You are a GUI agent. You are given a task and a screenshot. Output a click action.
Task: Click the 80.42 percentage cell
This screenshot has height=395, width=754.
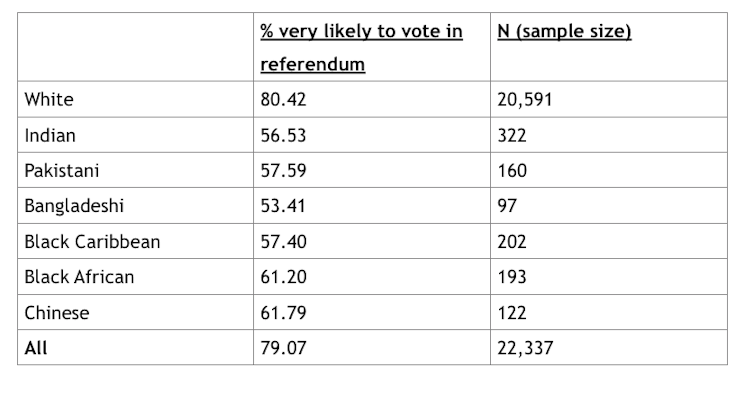coord(283,100)
